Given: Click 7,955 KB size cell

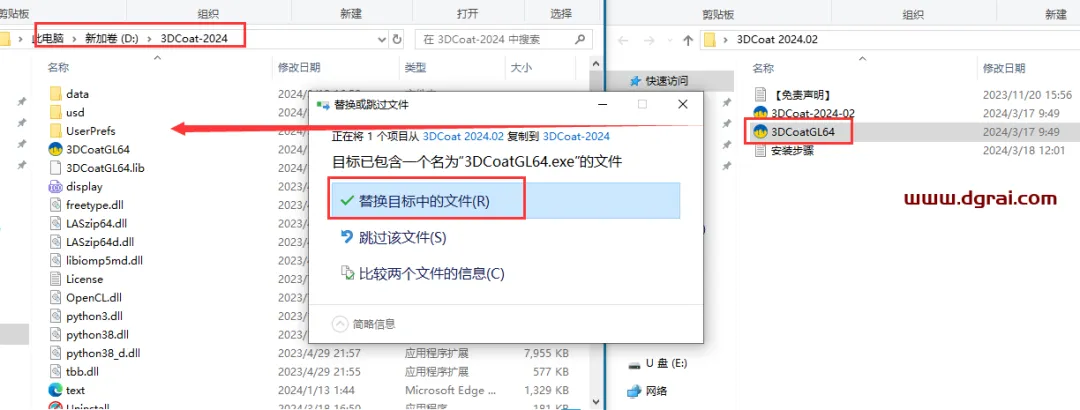Looking at the screenshot, I should [x=546, y=353].
